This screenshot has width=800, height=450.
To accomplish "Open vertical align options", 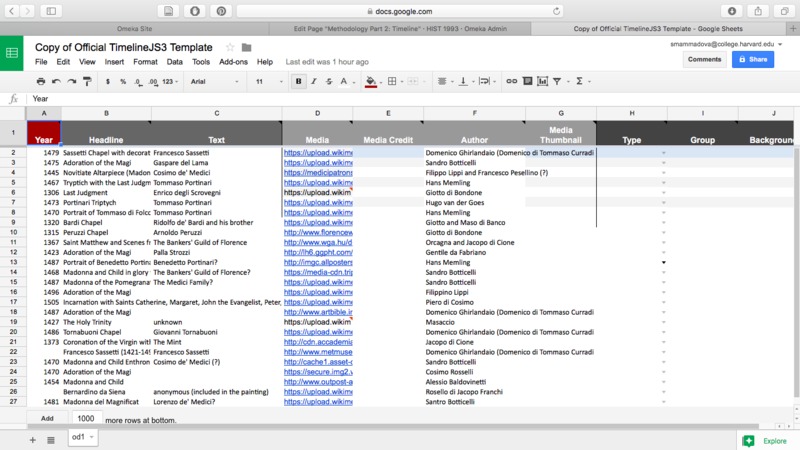I will pos(463,81).
